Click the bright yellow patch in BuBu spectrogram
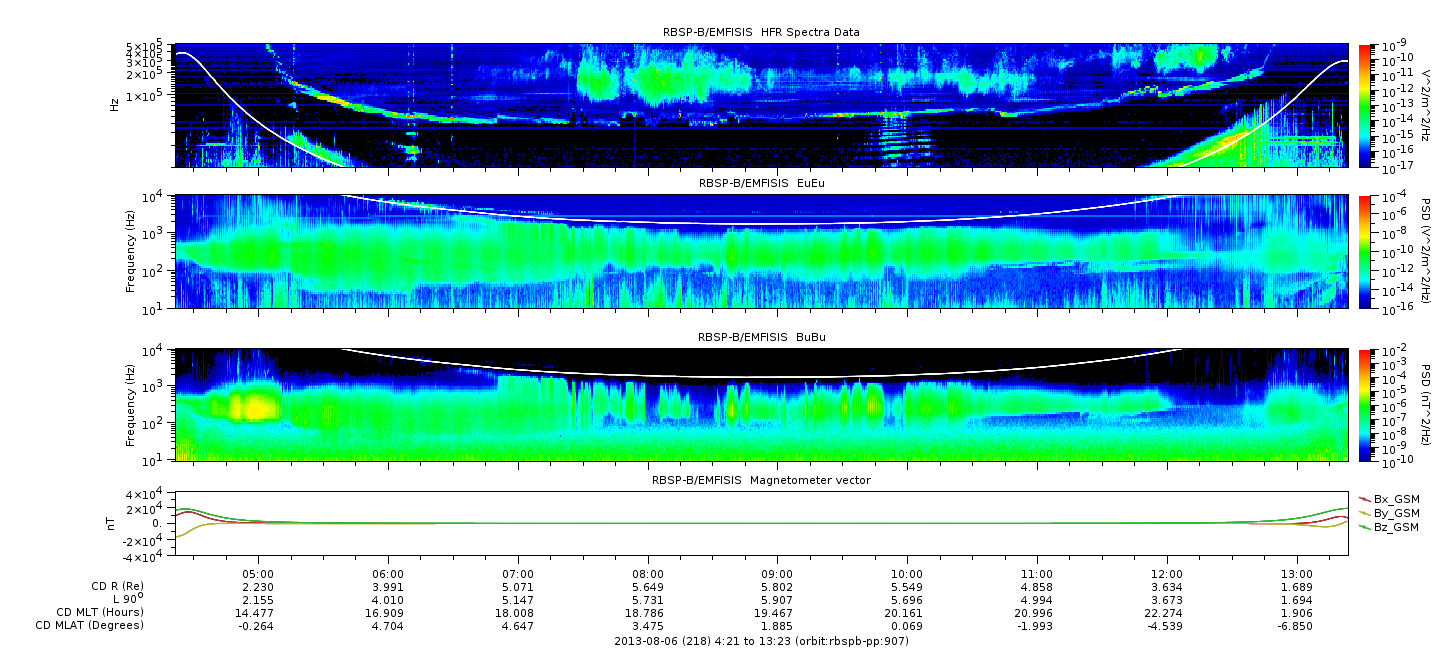 [250, 406]
